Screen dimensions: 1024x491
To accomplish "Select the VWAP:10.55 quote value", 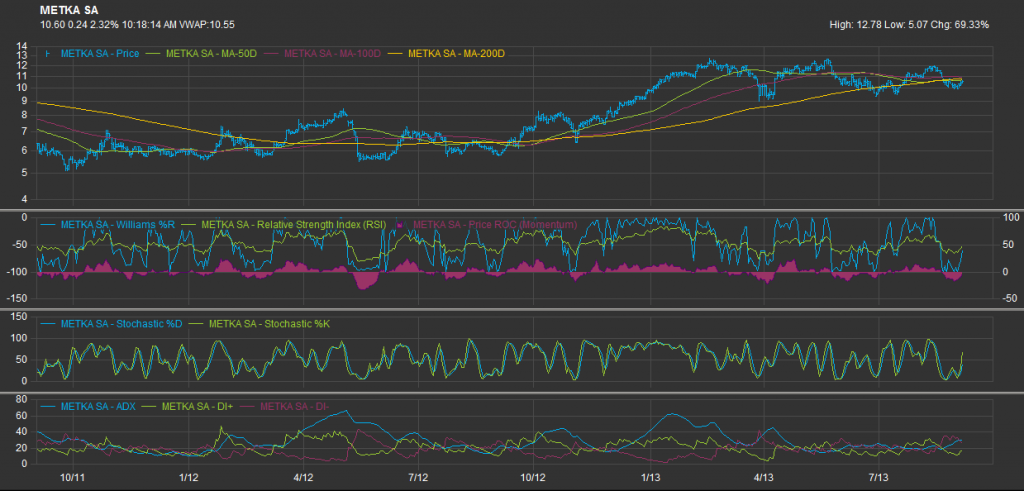I will (x=206, y=25).
